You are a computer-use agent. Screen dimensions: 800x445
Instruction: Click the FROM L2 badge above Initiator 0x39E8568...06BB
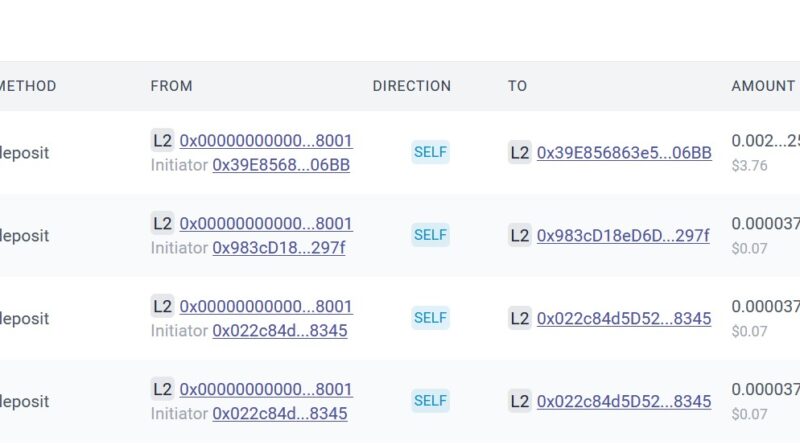162,141
